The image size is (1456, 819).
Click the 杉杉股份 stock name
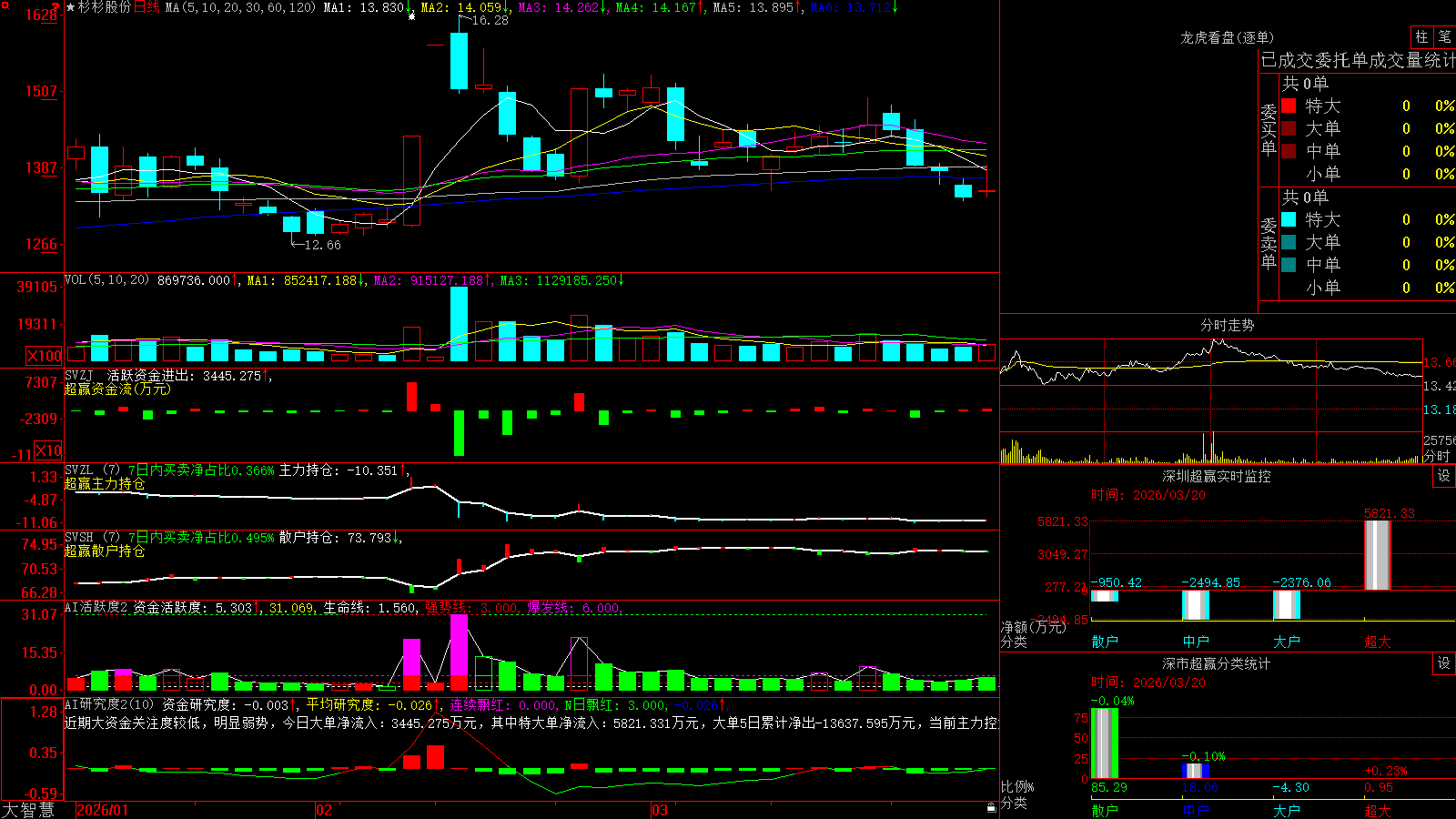tap(105, 7)
